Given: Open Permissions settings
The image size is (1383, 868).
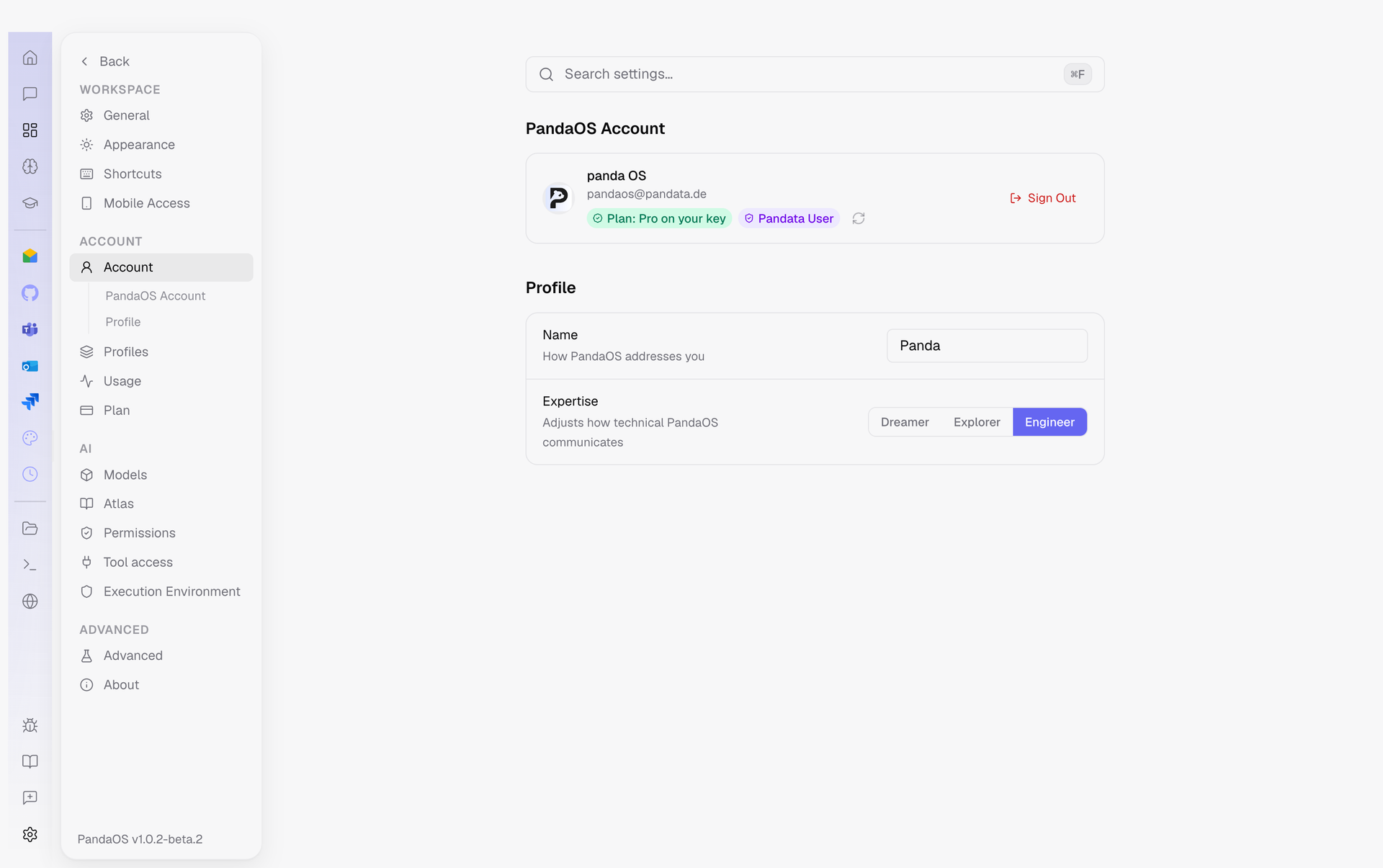Looking at the screenshot, I should pos(161,533).
